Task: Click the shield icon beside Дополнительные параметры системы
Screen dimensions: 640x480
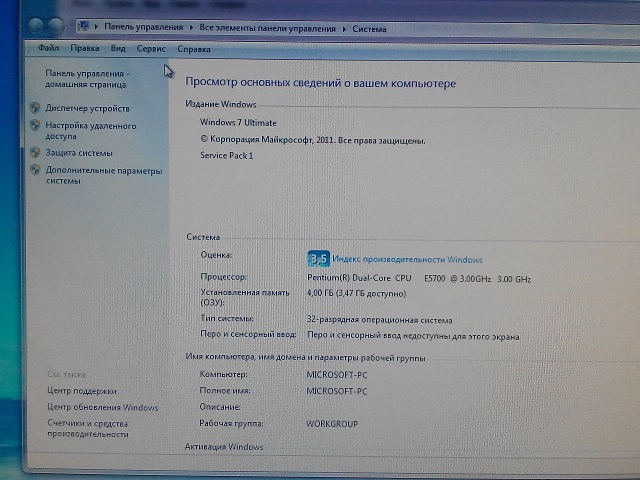Action: pos(34,171)
